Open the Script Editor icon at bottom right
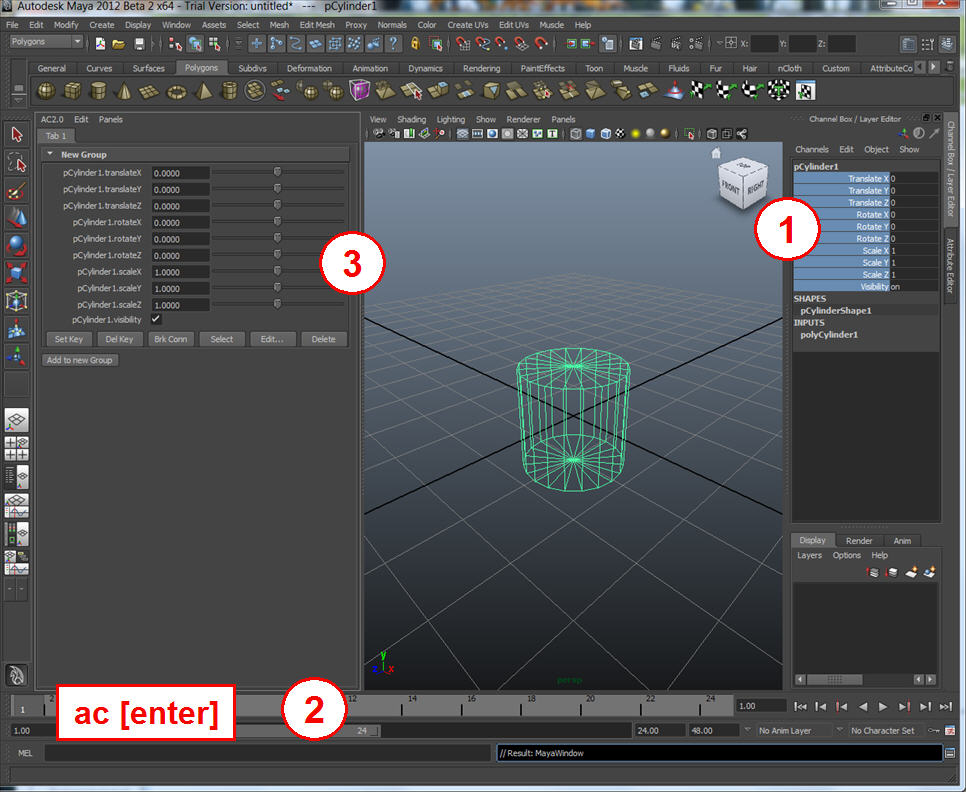The image size is (966, 792). click(949, 753)
